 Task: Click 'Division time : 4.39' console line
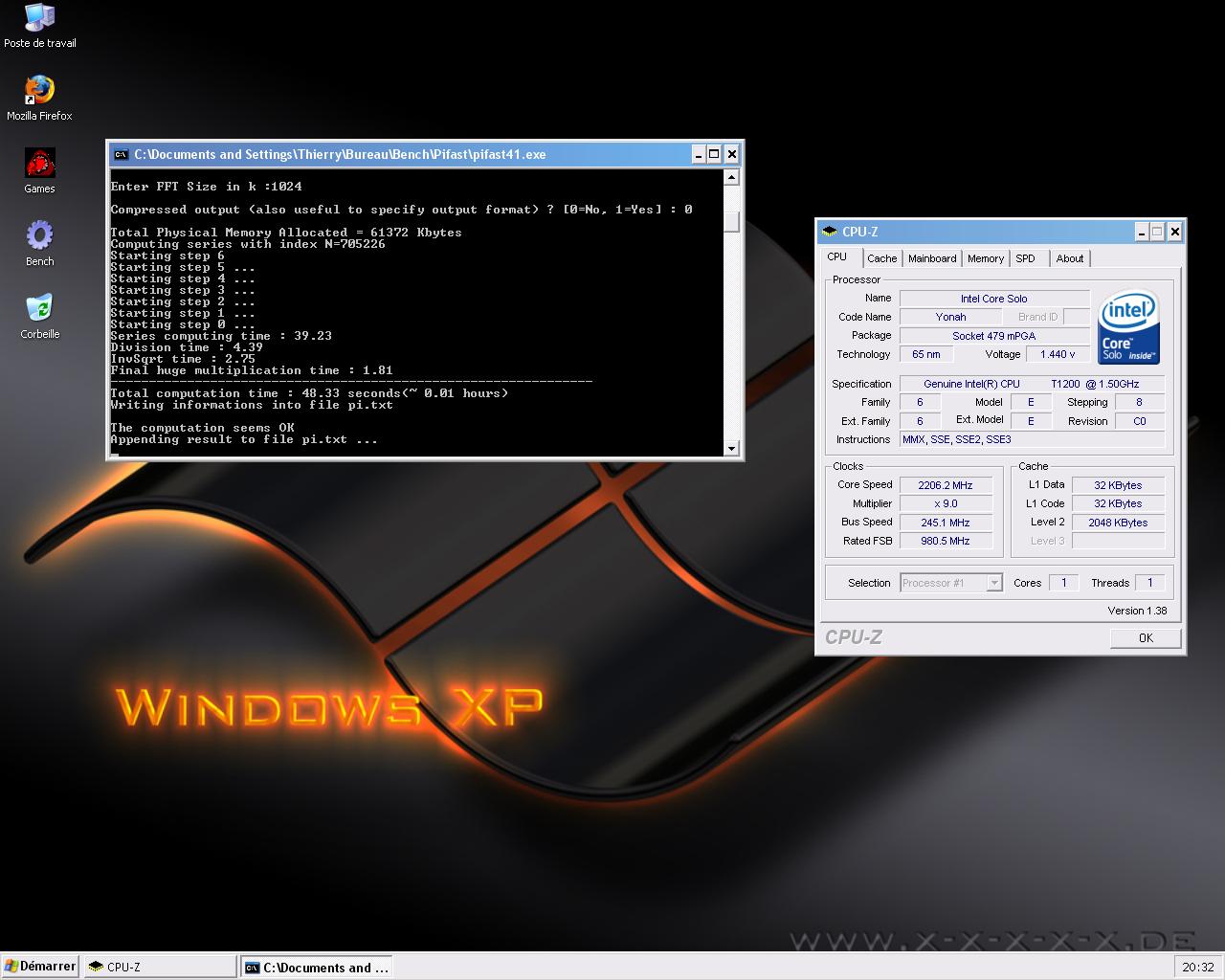[187, 347]
